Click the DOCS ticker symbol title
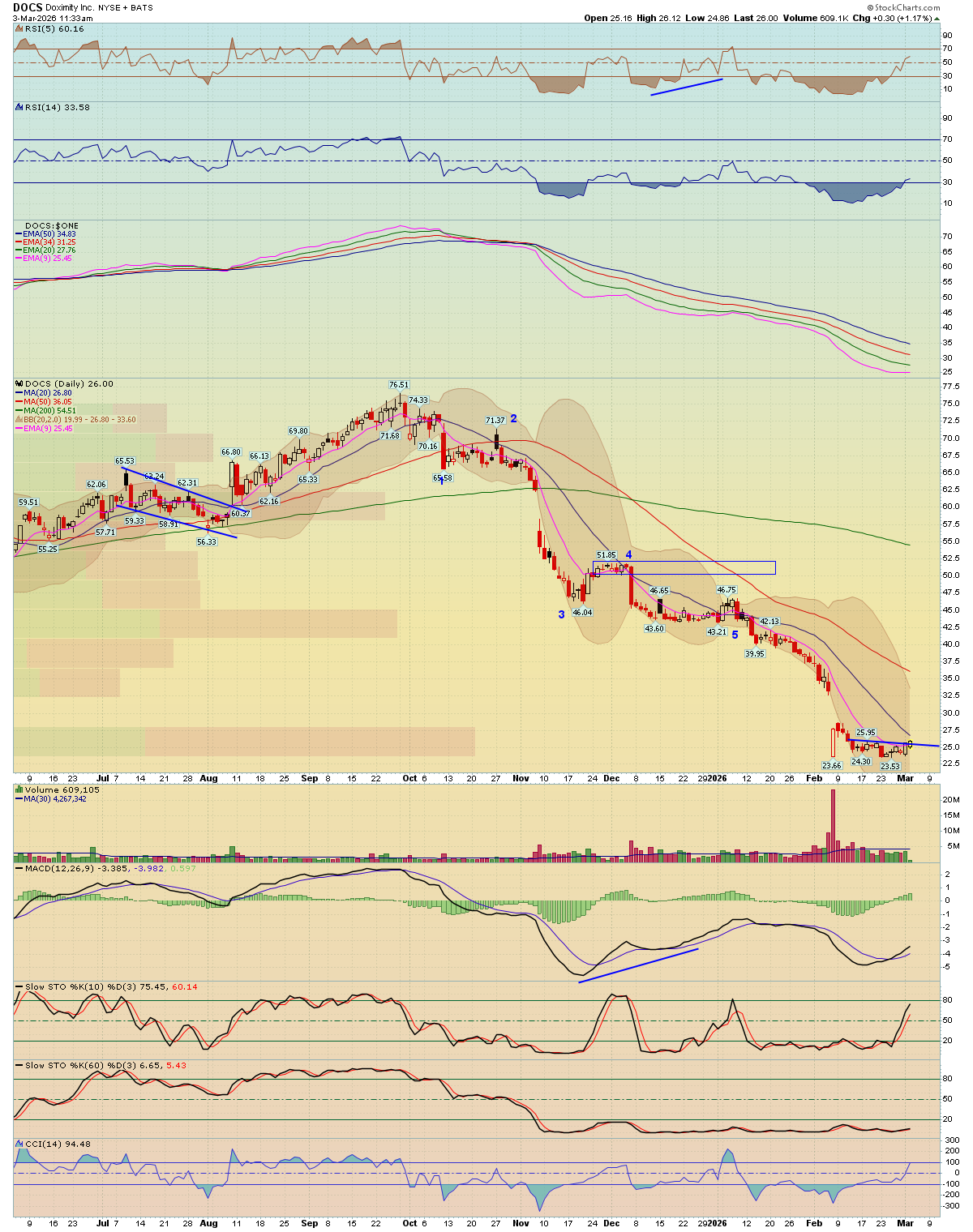 pyautogui.click(x=28, y=7)
